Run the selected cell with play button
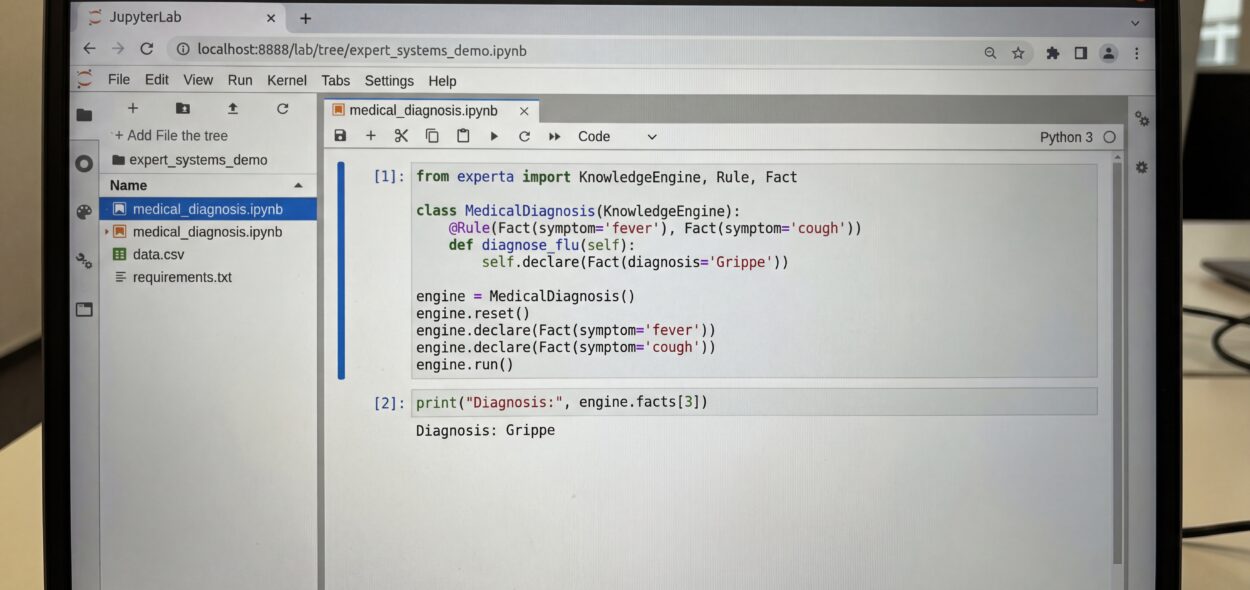Viewport: 1250px width, 590px height. pos(494,136)
